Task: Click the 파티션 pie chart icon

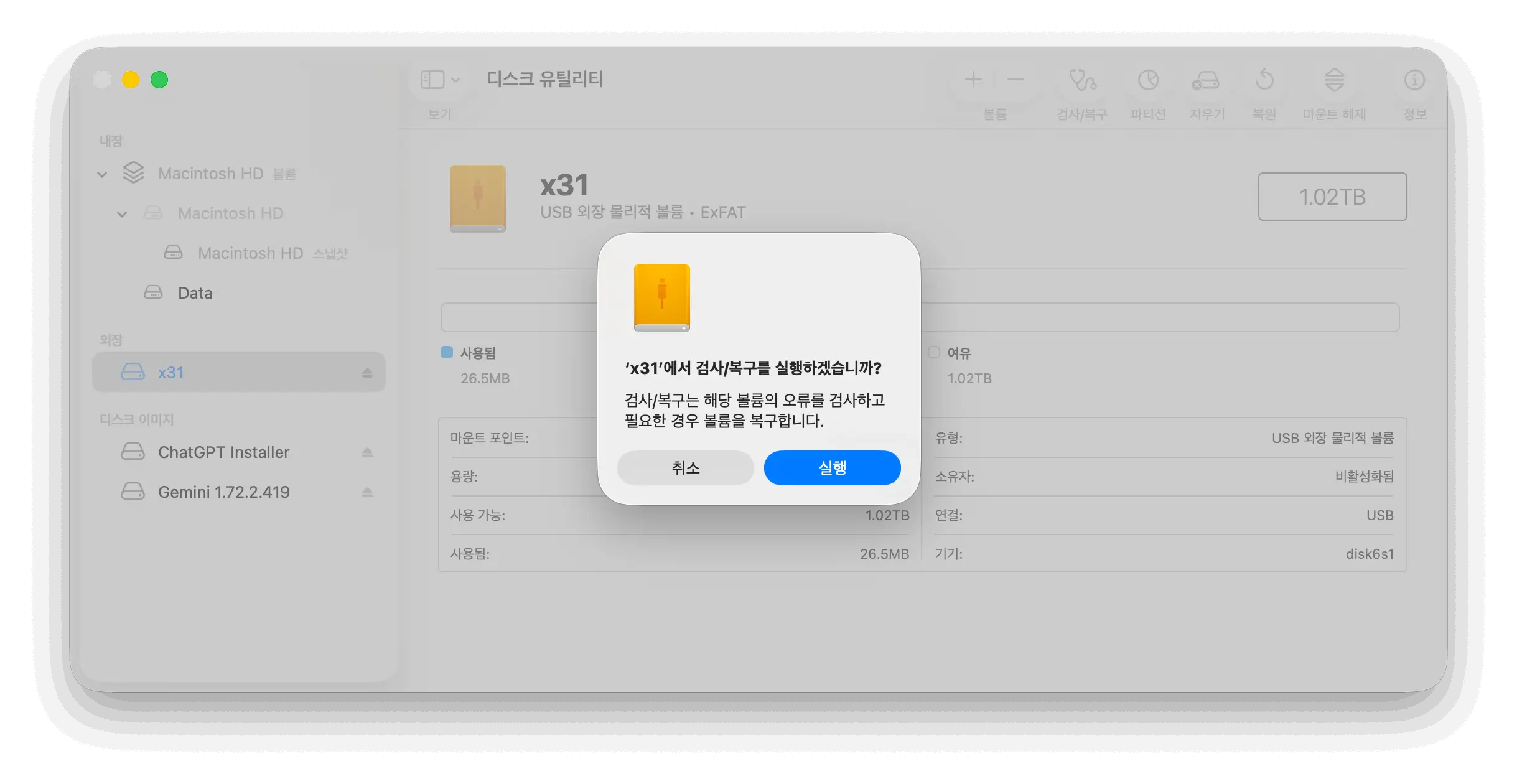Action: (1148, 80)
